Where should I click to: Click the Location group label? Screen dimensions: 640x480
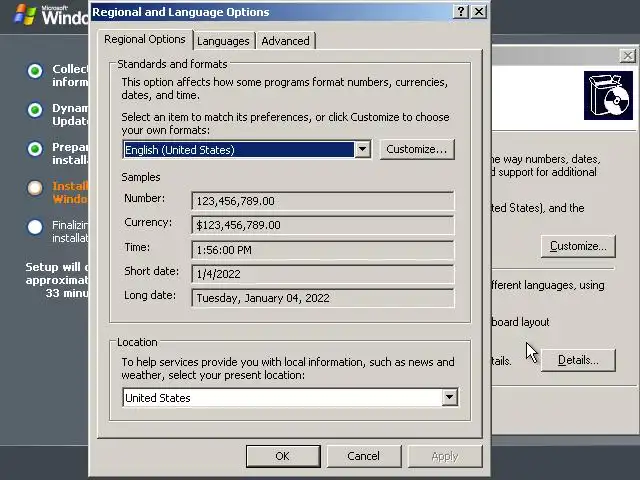click(137, 342)
